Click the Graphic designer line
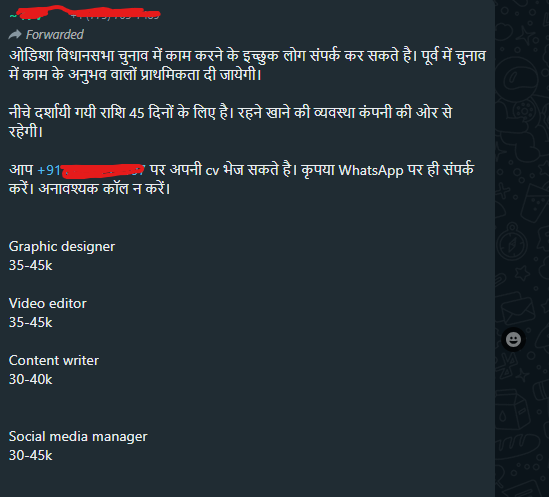 click(x=62, y=247)
